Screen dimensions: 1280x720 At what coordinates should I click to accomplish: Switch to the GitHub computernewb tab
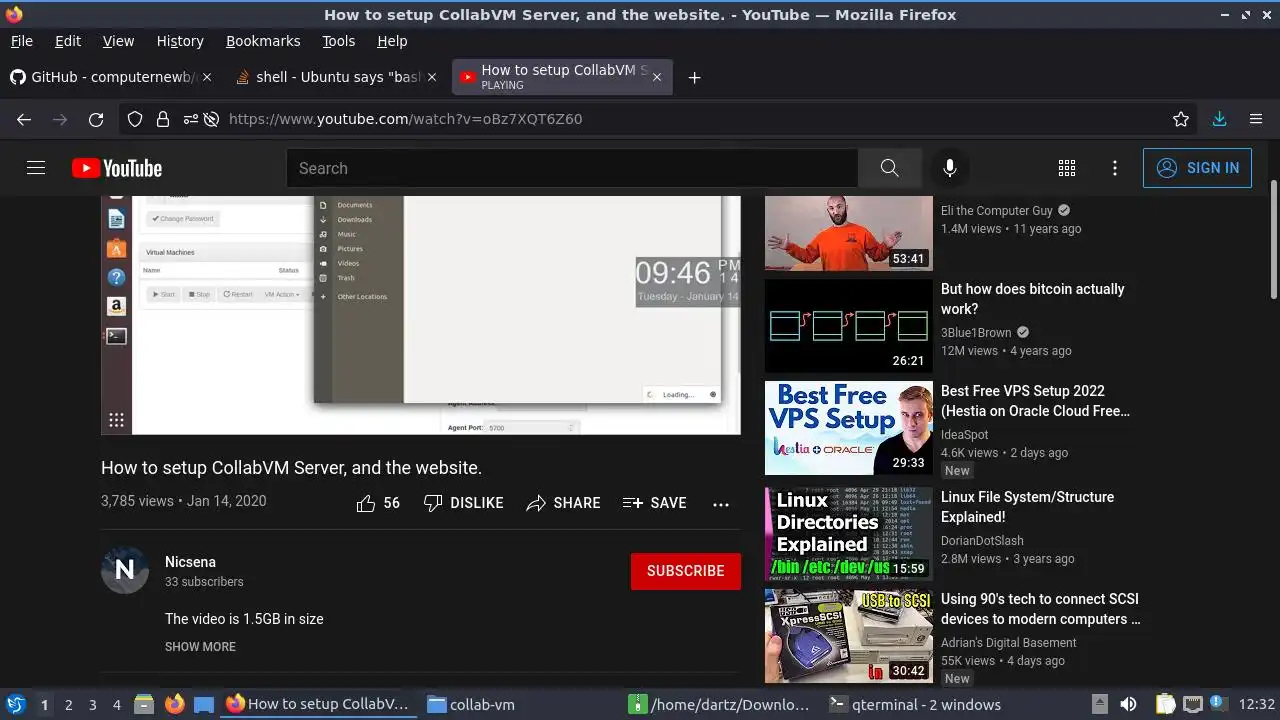click(110, 77)
